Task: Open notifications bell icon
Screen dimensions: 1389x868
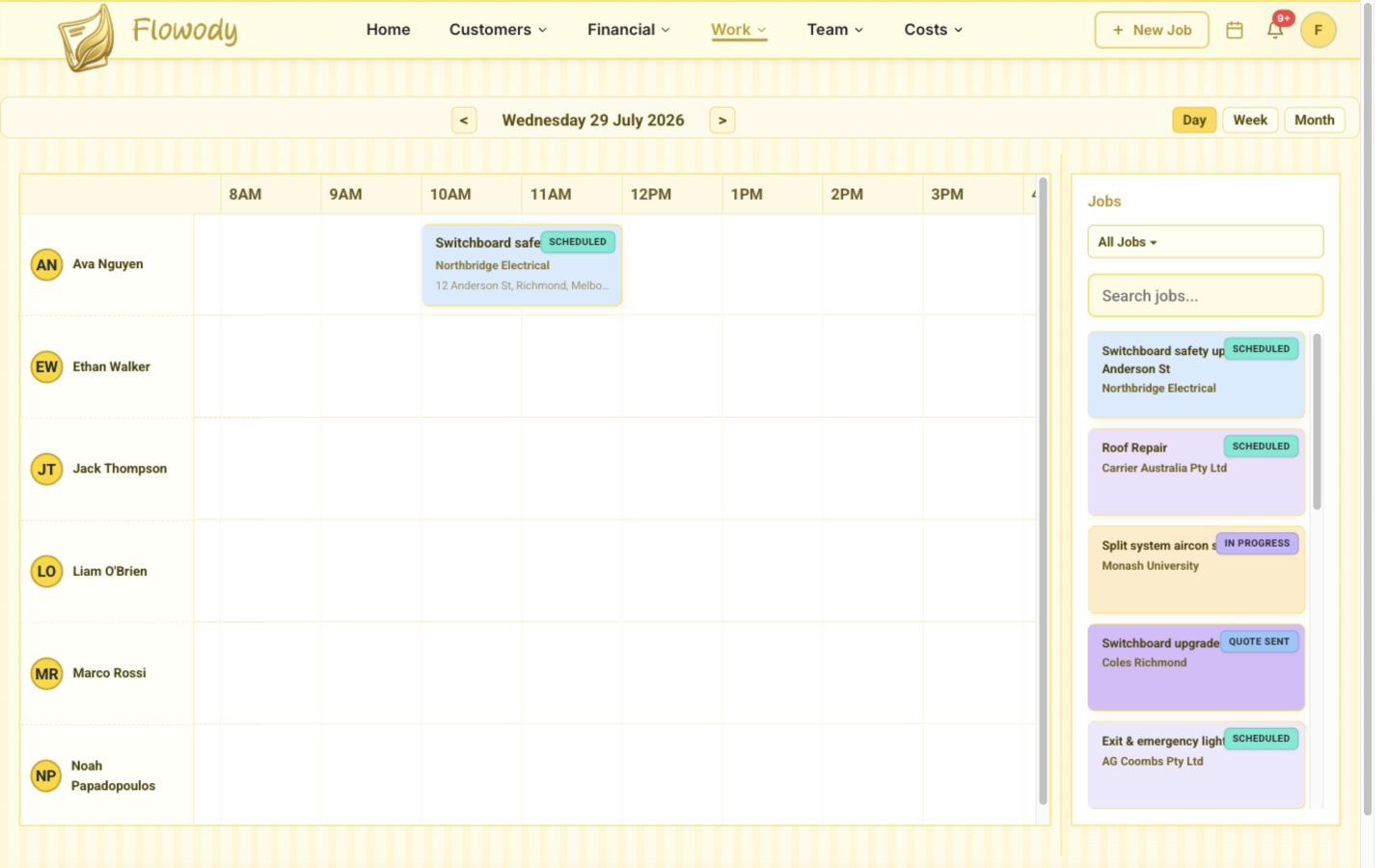Action: click(x=1275, y=30)
